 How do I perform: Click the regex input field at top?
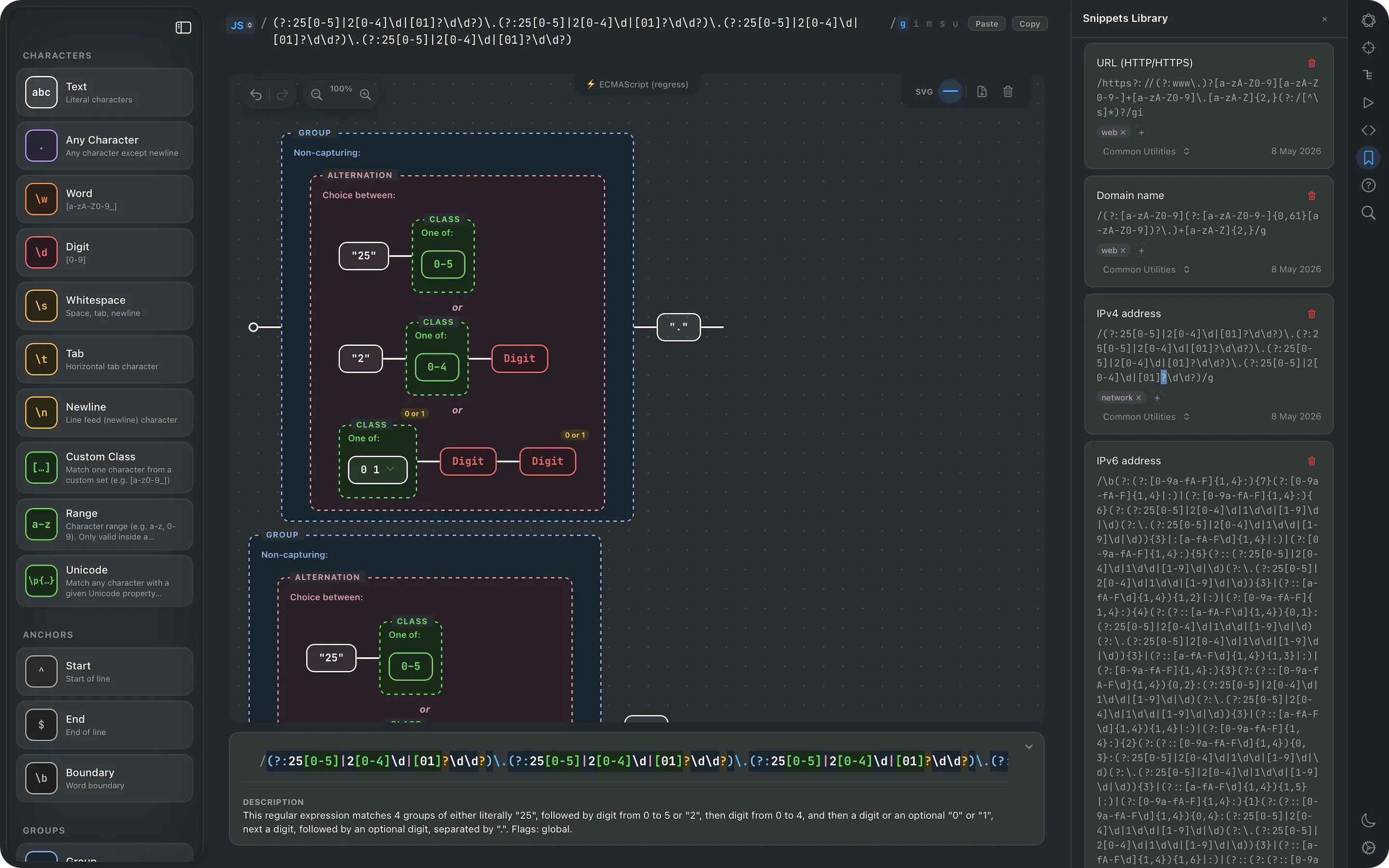point(565,31)
